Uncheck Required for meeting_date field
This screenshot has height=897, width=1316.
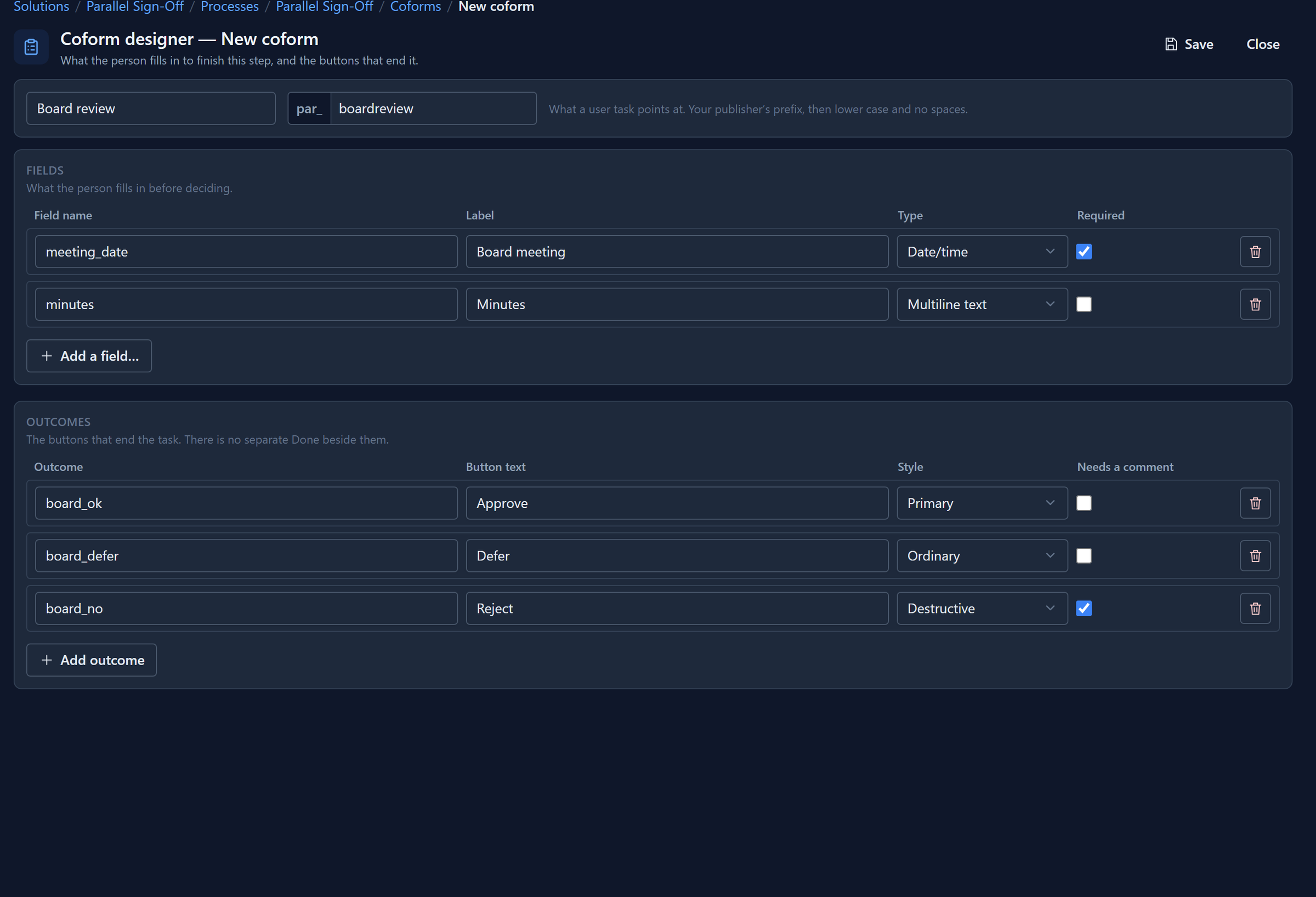pyautogui.click(x=1084, y=252)
